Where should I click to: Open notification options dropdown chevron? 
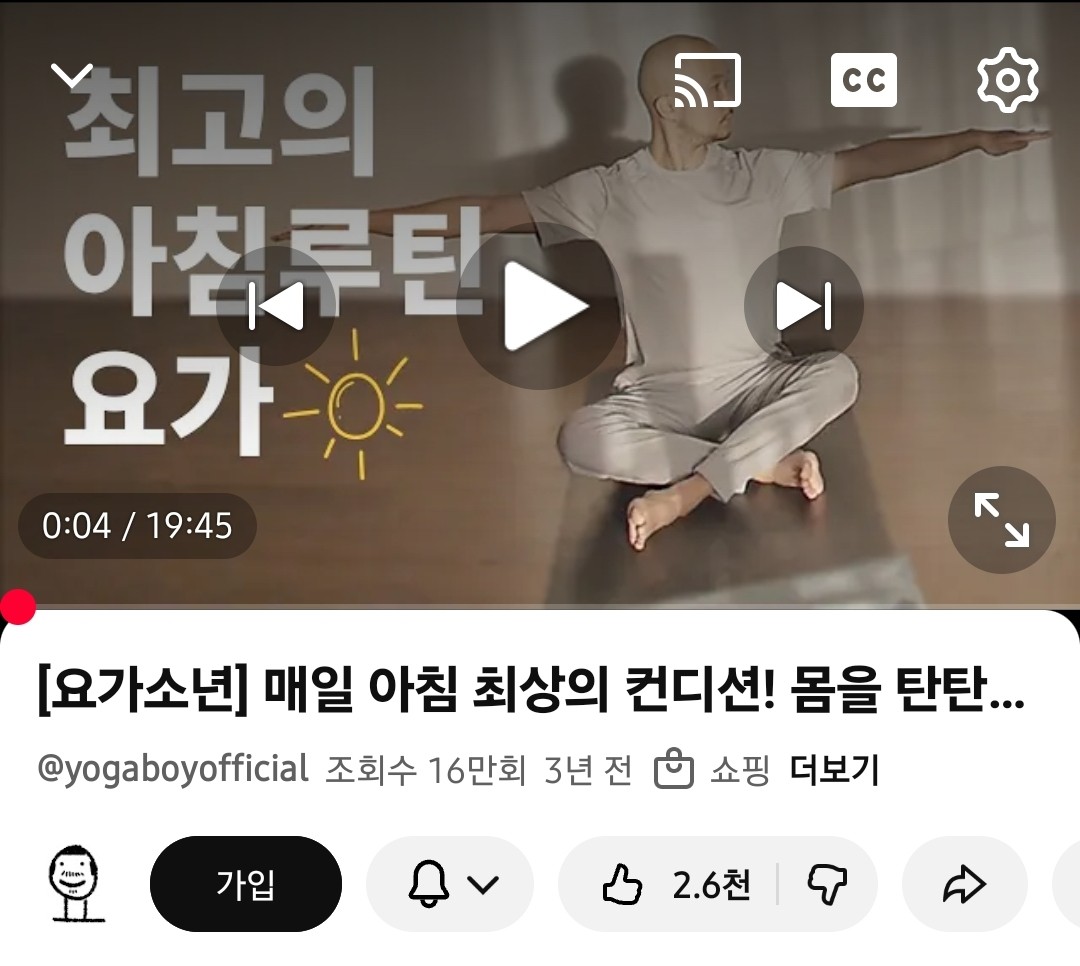(483, 884)
